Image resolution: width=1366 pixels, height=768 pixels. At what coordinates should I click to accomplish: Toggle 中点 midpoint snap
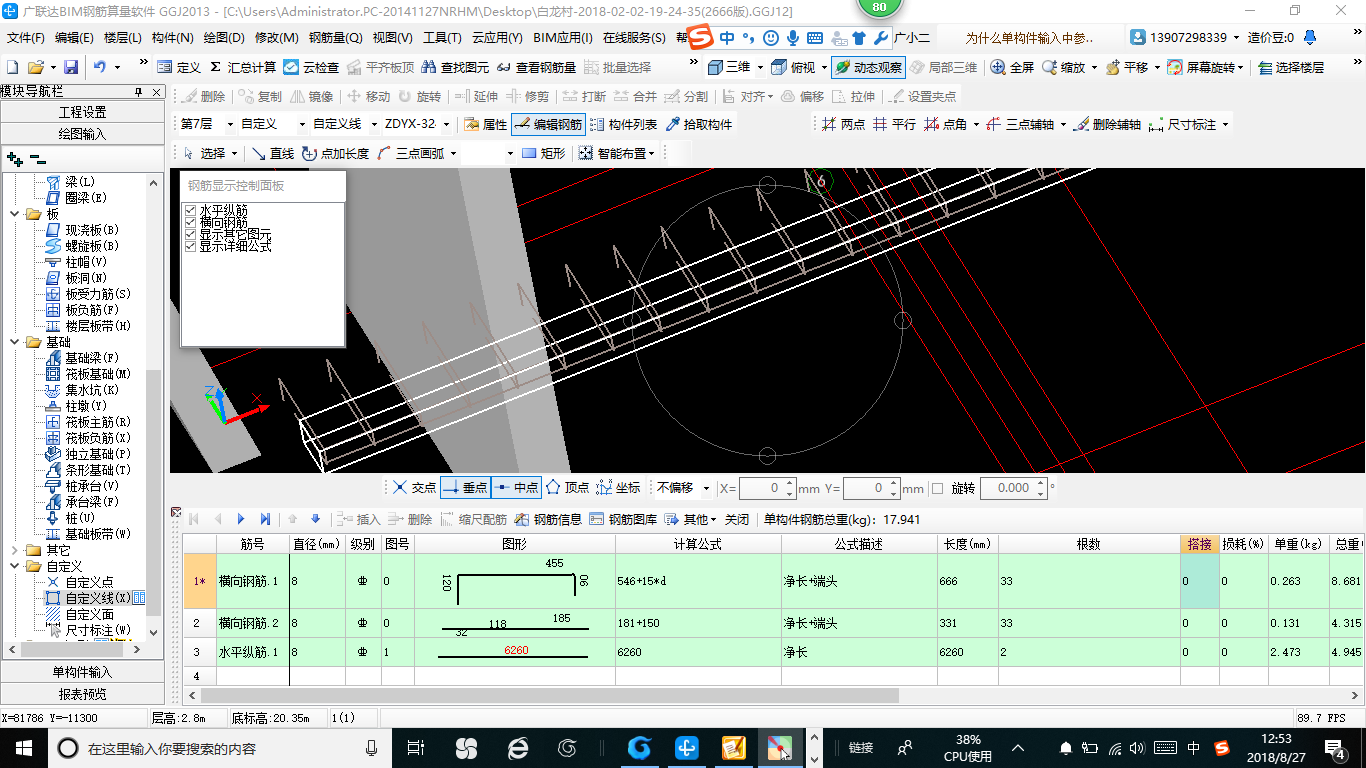point(516,487)
